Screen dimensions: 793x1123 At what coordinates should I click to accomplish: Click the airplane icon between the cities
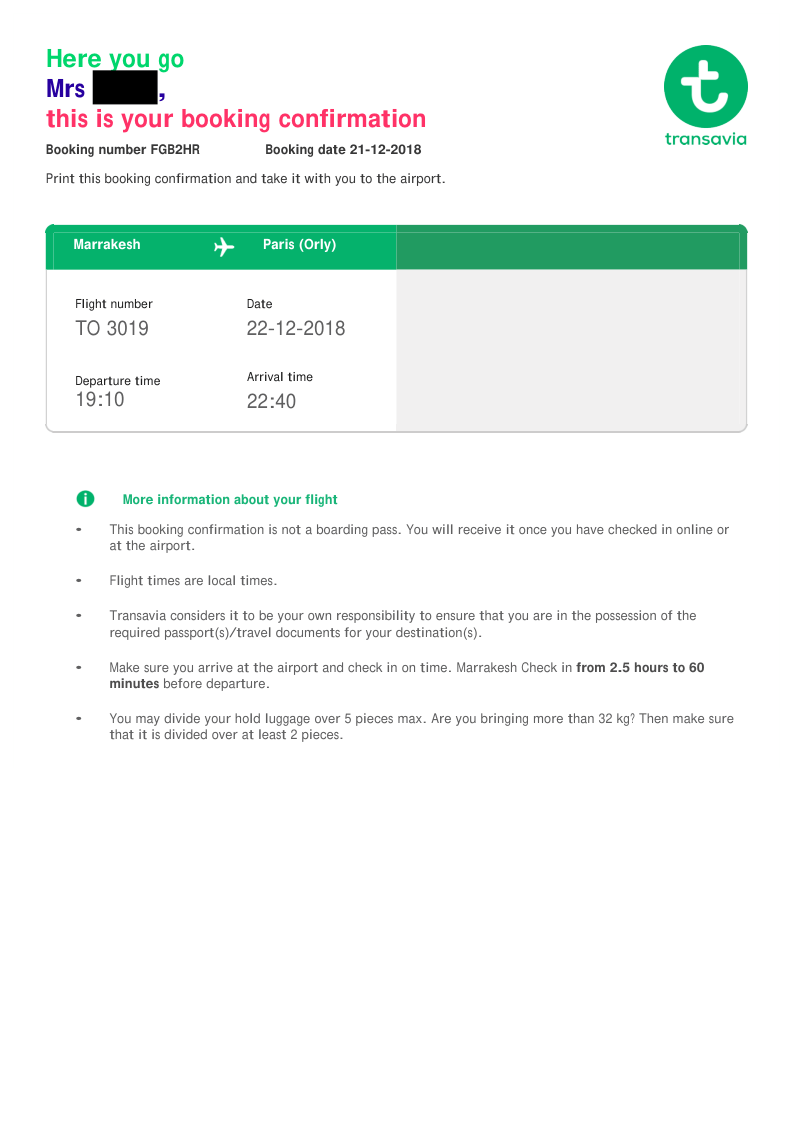(x=224, y=246)
